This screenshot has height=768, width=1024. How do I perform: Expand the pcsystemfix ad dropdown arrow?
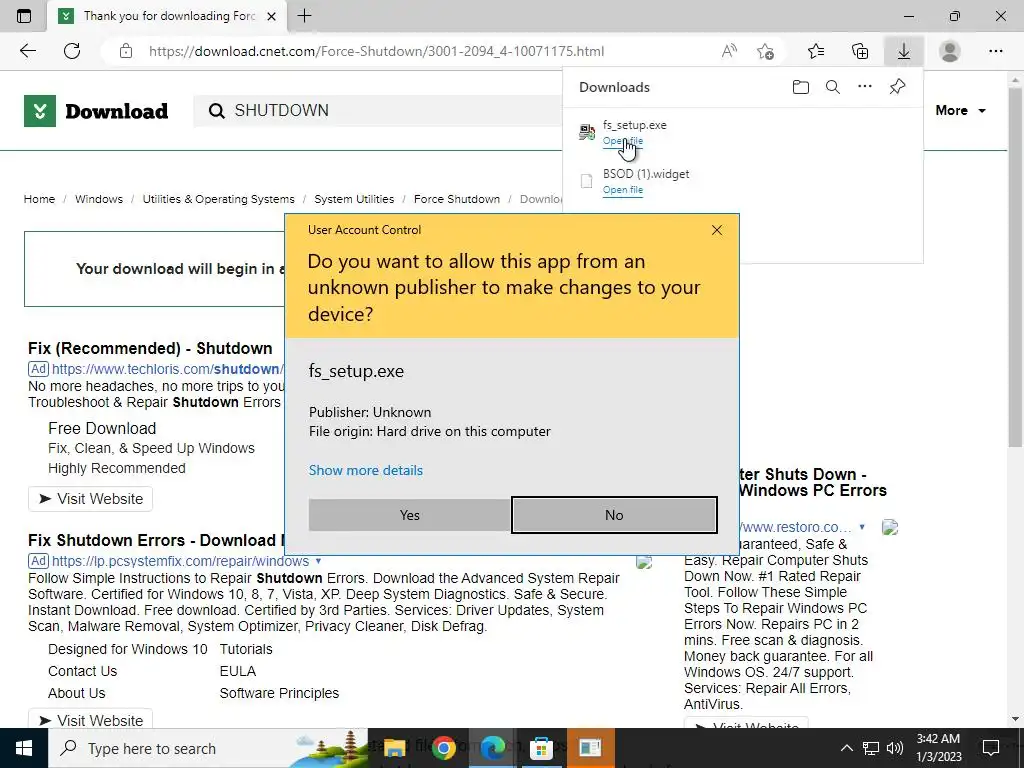[x=318, y=561]
